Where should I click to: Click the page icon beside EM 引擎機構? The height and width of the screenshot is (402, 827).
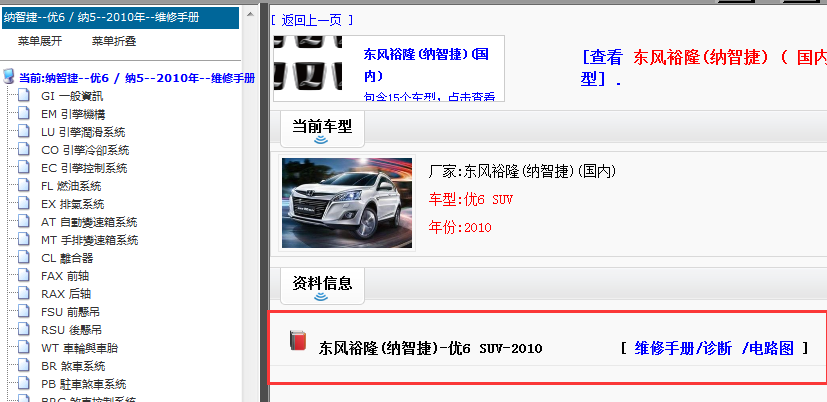(24, 114)
